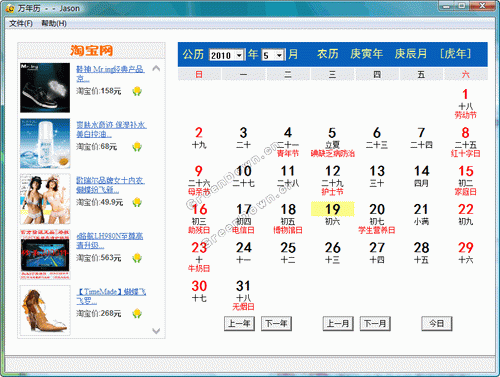Image resolution: width=500 pixels, height=377 pixels.
Task: Click the app icon in the title bar
Action: click(10, 8)
